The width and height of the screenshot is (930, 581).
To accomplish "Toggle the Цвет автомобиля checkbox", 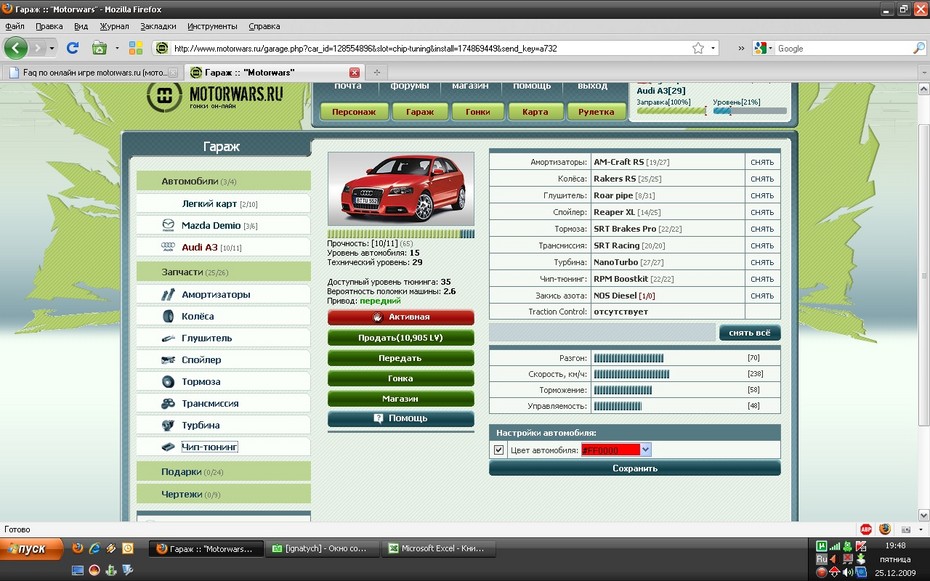I will 499,450.
